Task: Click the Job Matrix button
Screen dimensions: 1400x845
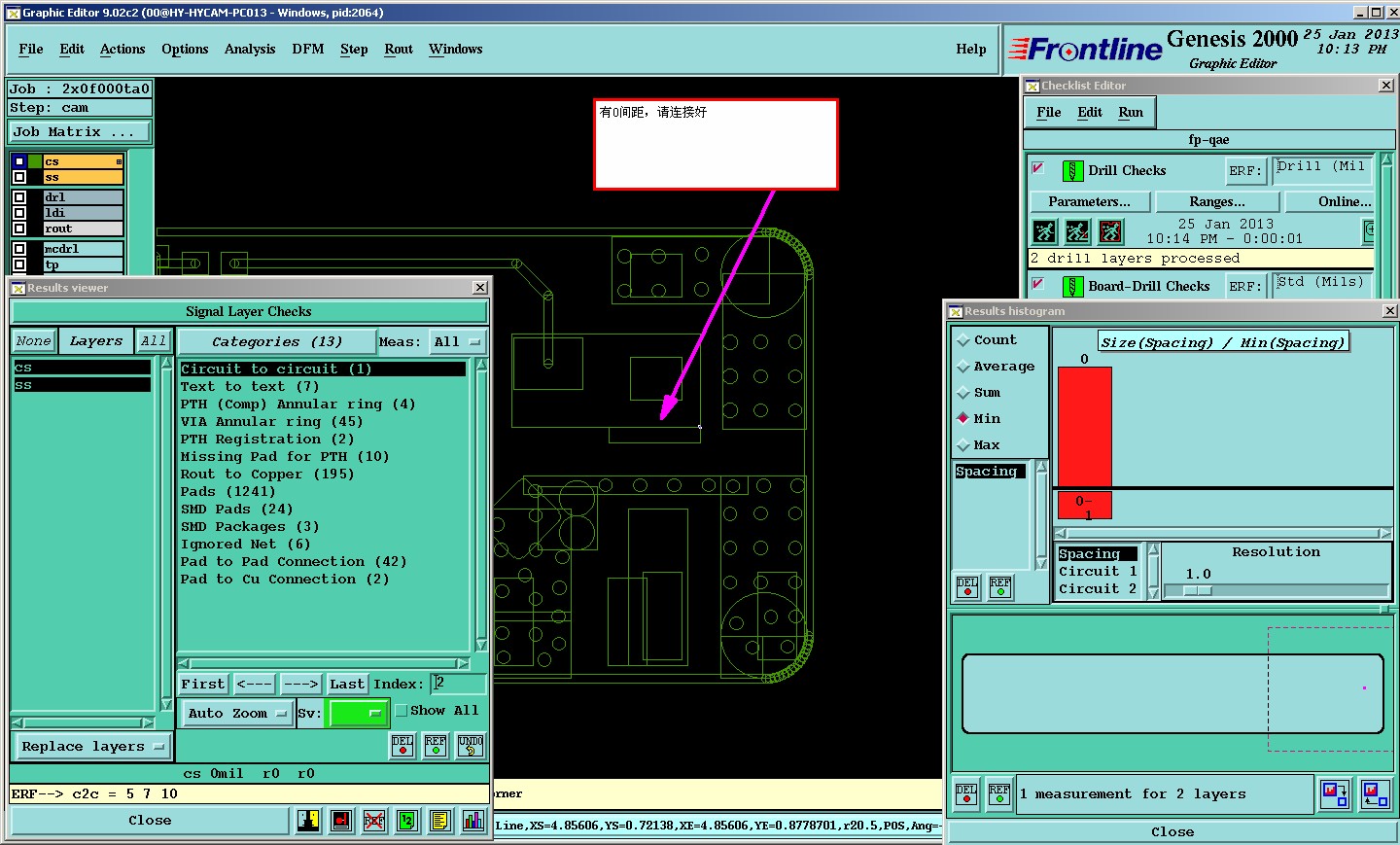Action: click(x=80, y=131)
